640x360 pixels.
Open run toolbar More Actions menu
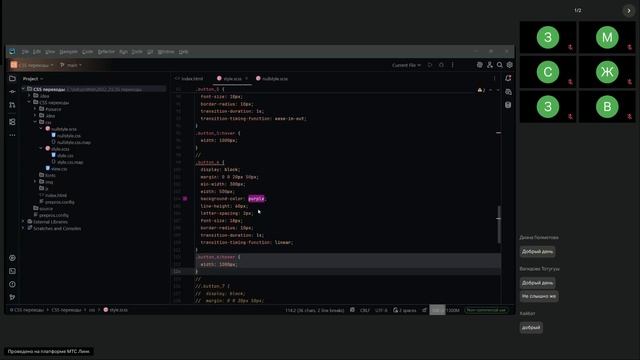tap(453, 65)
